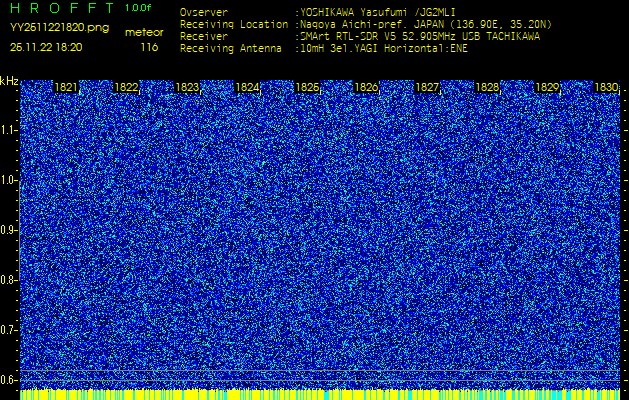
Task: Click the 1826 time marker
Action: [367, 87]
